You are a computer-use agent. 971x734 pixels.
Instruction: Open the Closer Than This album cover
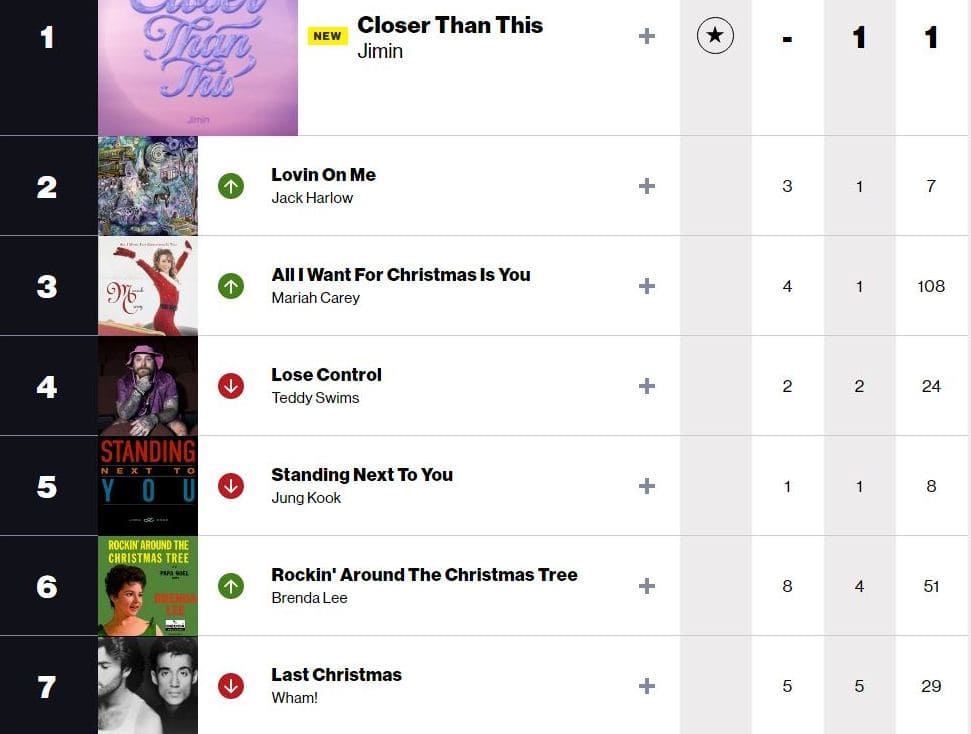point(198,66)
